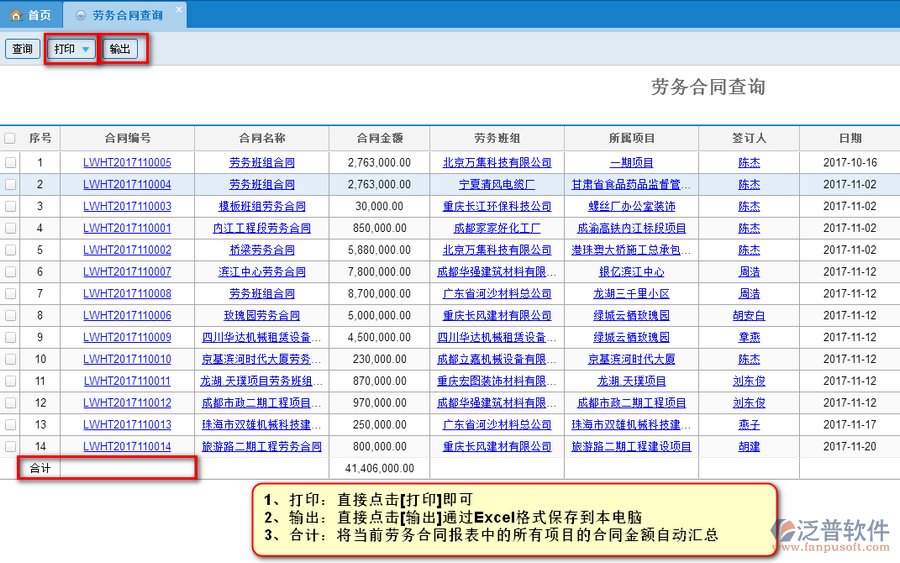Viewport: 900px width, 563px height.
Task: Check the checkbox for row 1
Action: coord(10,162)
